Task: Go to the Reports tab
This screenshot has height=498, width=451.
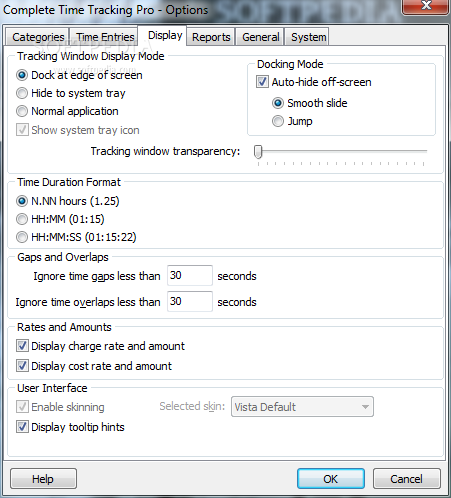Action: (211, 37)
